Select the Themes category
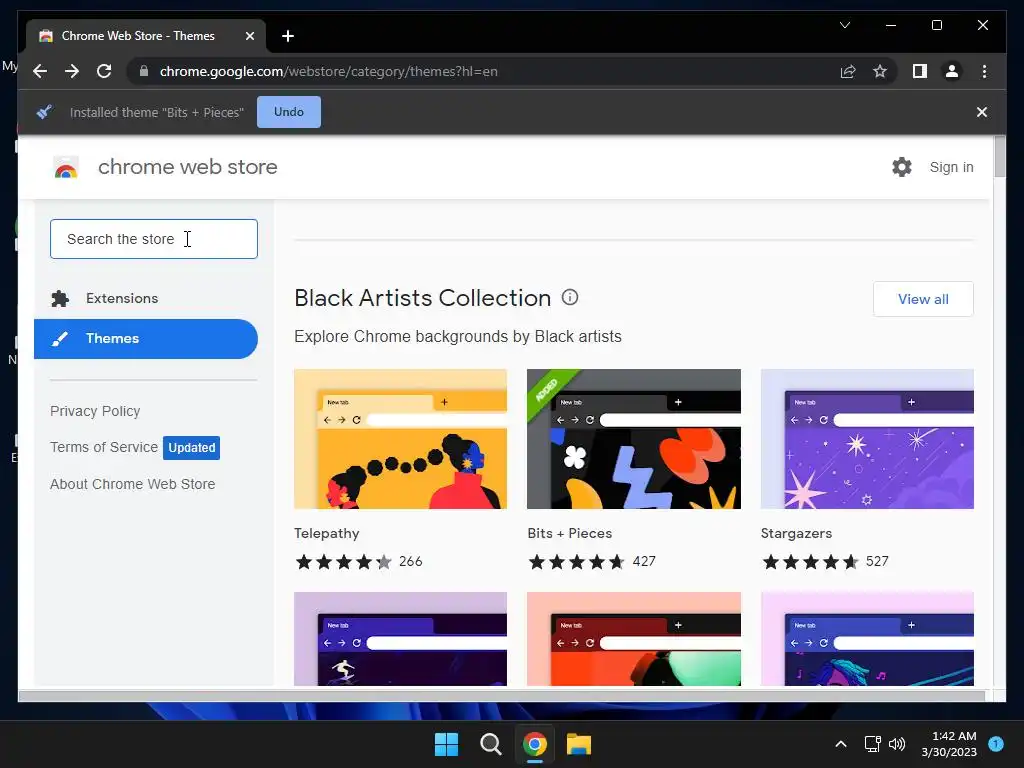Image resolution: width=1024 pixels, height=768 pixels. [x=146, y=338]
